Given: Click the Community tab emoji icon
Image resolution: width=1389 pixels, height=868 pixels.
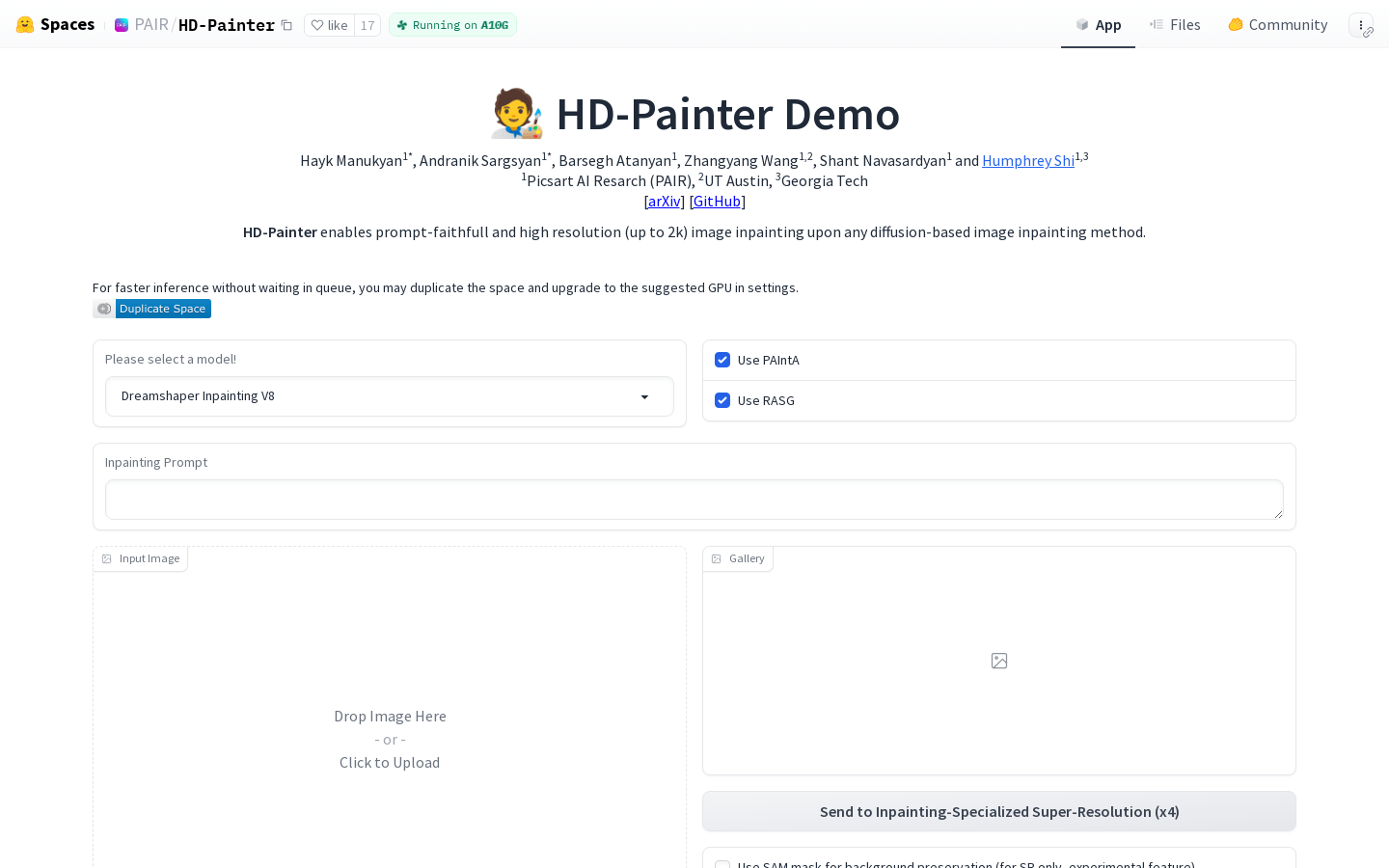Looking at the screenshot, I should pos(1236,24).
